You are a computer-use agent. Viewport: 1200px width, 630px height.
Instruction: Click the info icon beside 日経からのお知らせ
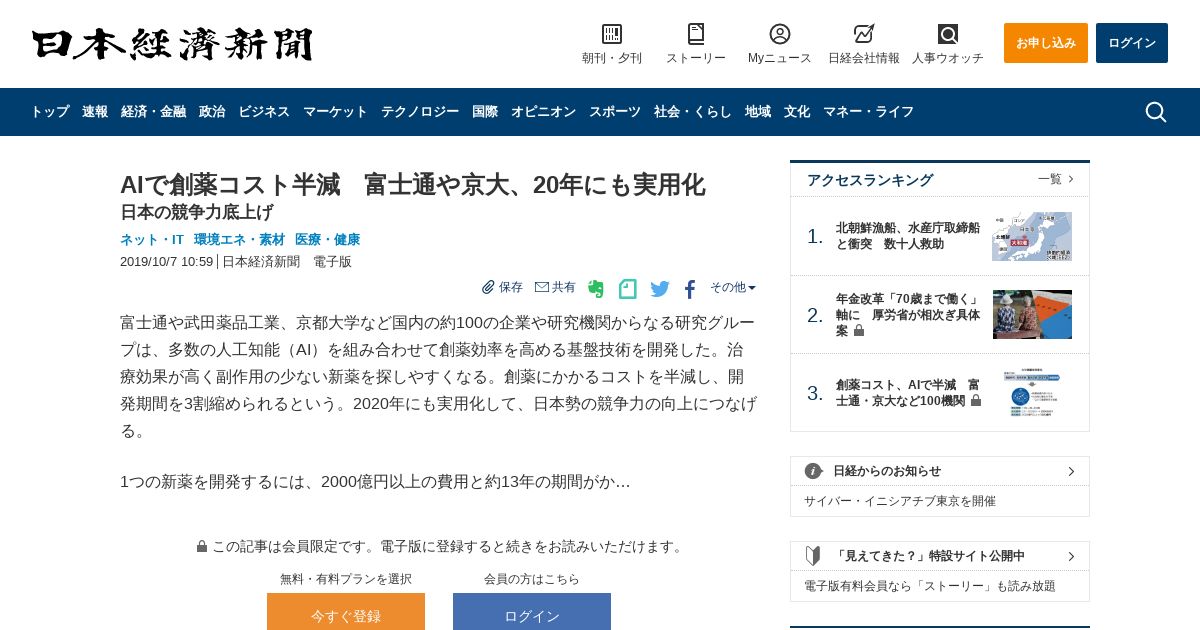coord(814,471)
